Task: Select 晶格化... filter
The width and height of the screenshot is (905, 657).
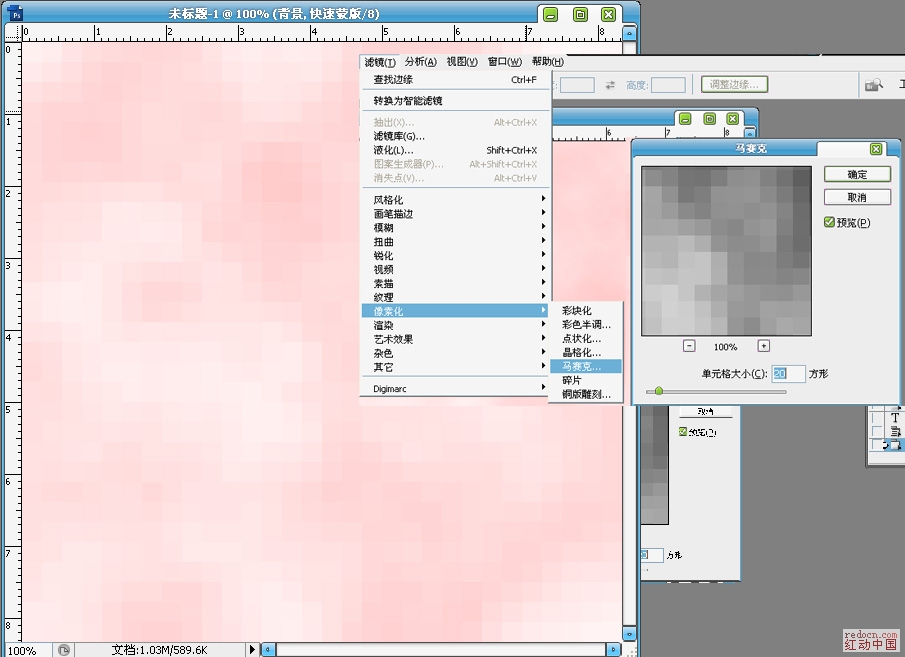Action: click(585, 352)
